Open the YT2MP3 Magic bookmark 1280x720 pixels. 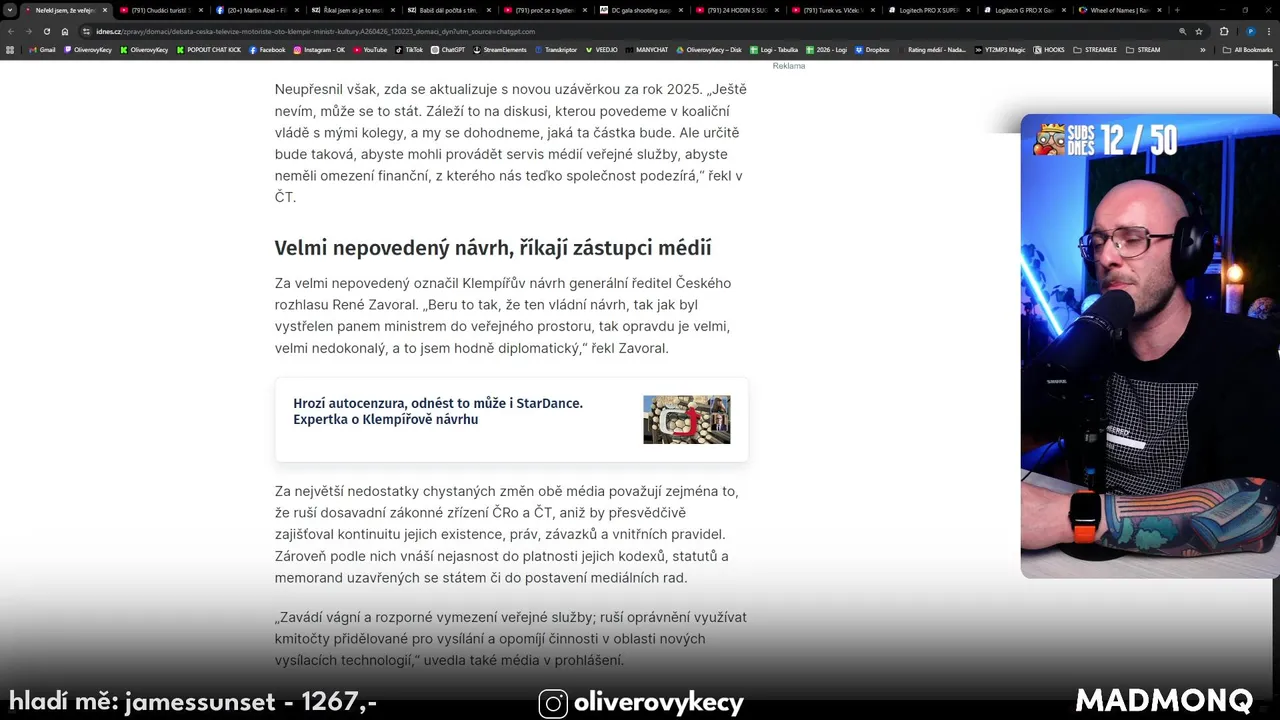click(999, 50)
